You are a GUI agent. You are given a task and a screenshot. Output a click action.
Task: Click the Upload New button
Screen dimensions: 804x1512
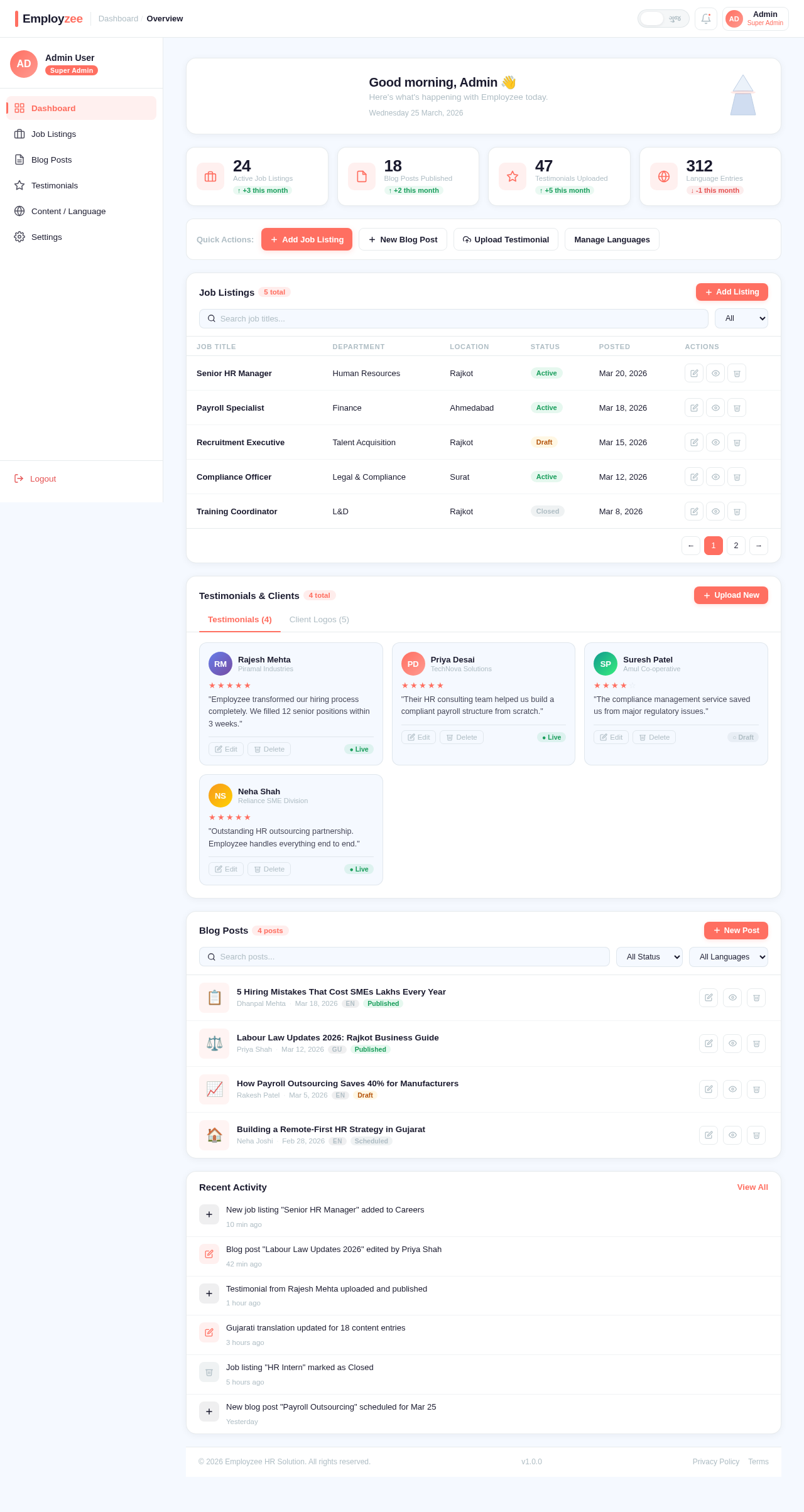tap(731, 595)
